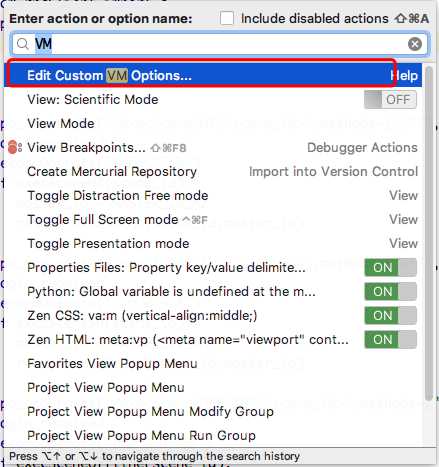This screenshot has width=439, height=467.
Task: Clear the search field with X icon
Action: (x=415, y=44)
